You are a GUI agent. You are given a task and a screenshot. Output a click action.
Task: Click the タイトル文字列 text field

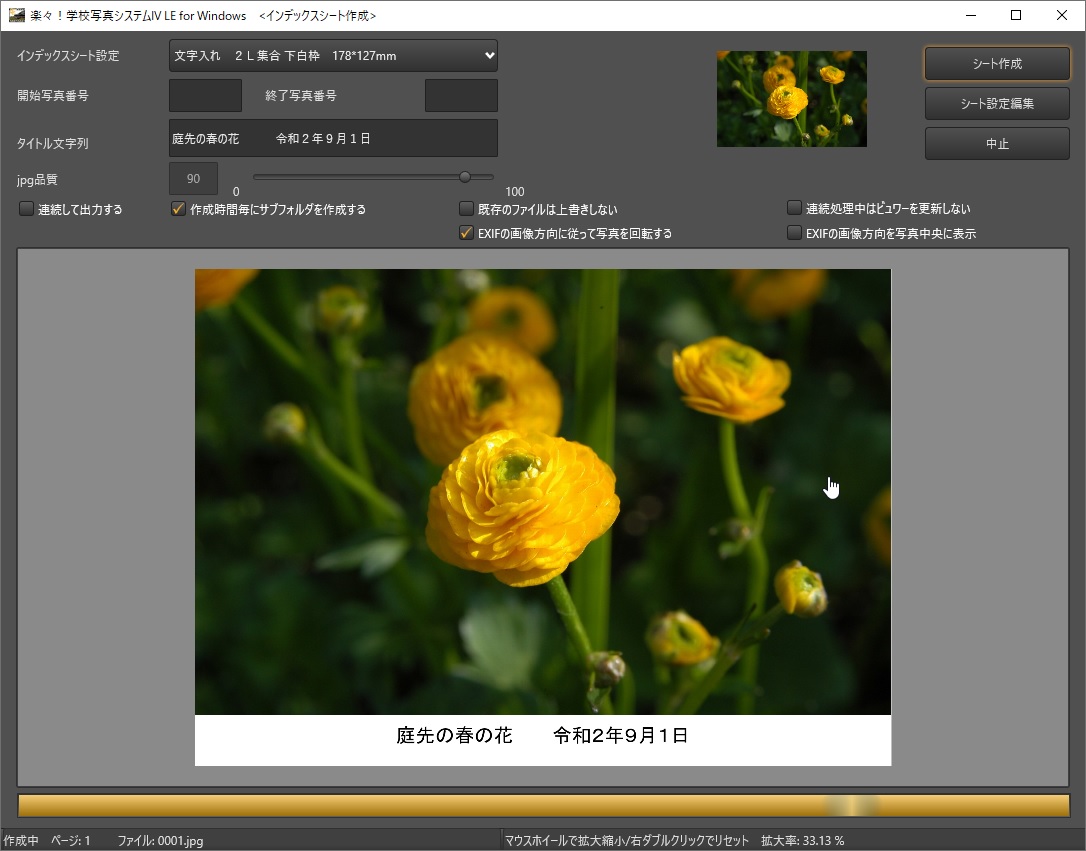pos(333,138)
